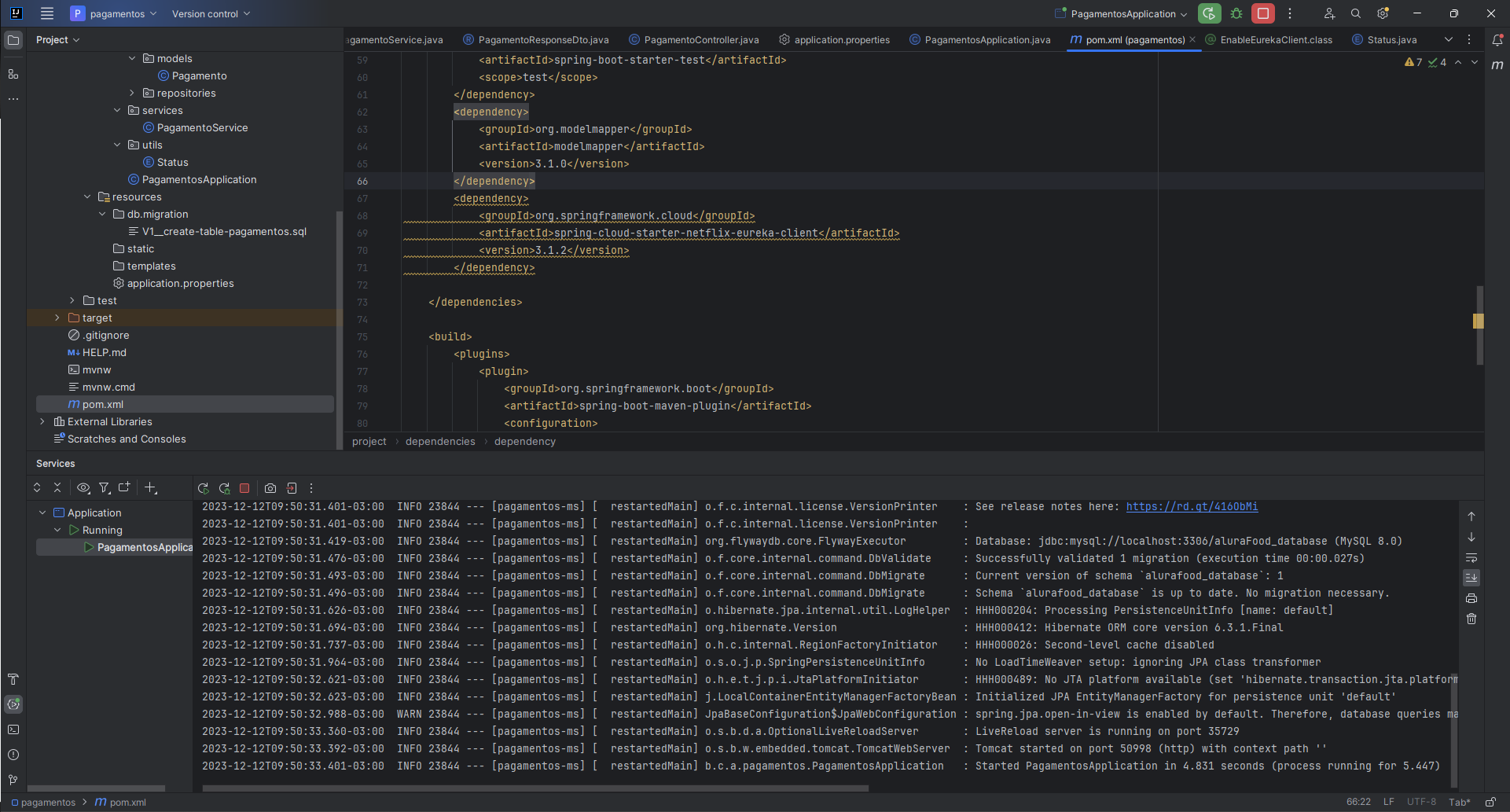This screenshot has height=812, width=1510.
Task: Clear console output with trash icon
Action: click(1471, 619)
